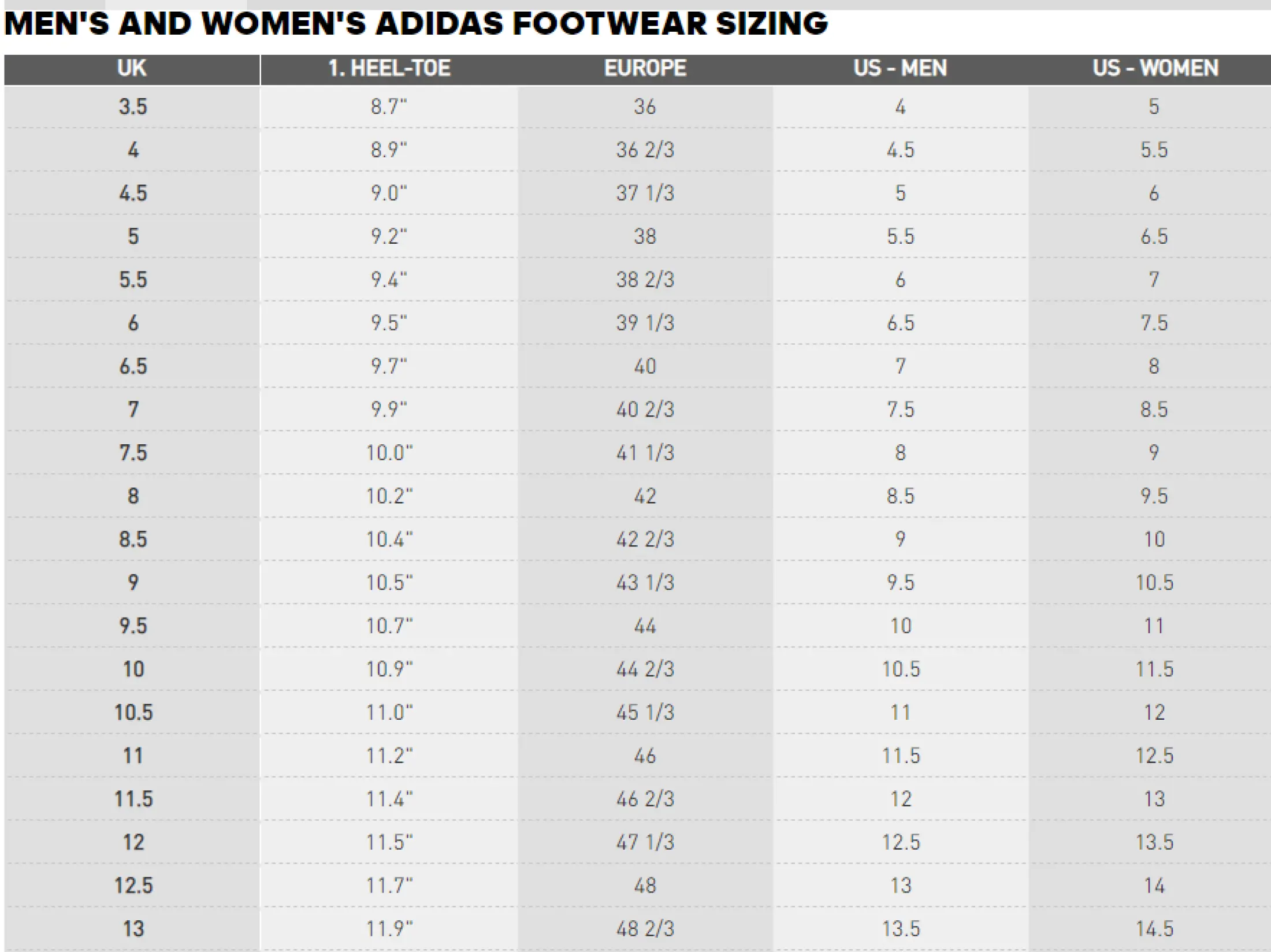Select the US - MEN column header
Image resolution: width=1271 pixels, height=952 pixels.
pyautogui.click(x=900, y=69)
